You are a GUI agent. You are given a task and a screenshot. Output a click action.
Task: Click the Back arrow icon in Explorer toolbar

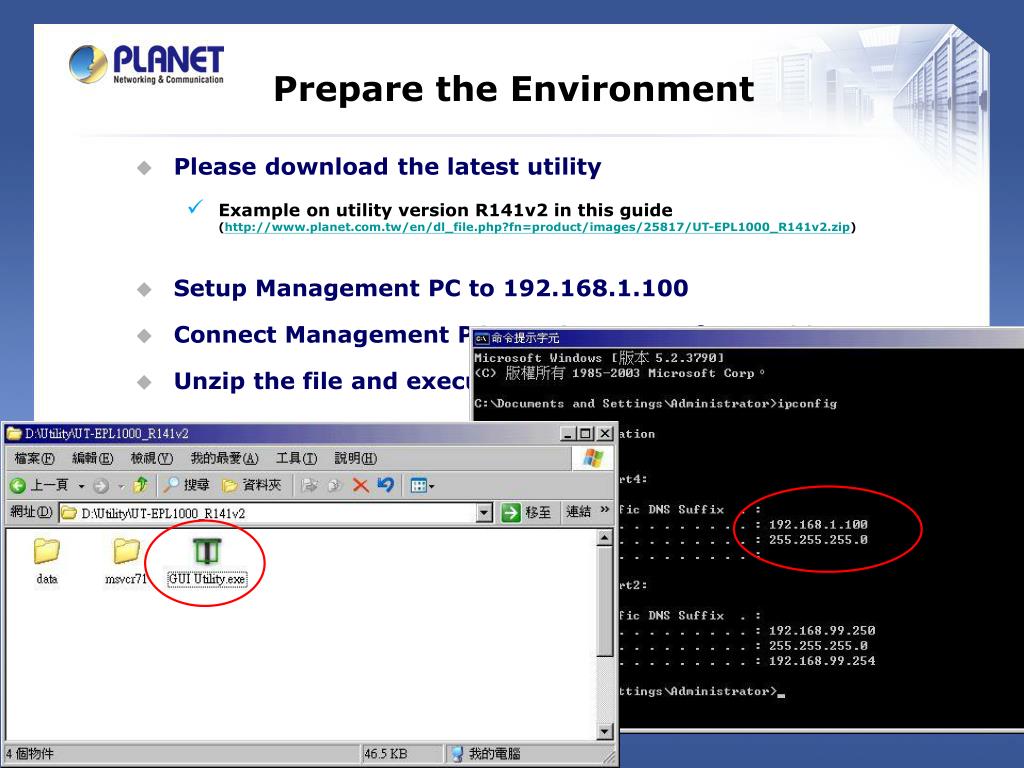click(18, 485)
